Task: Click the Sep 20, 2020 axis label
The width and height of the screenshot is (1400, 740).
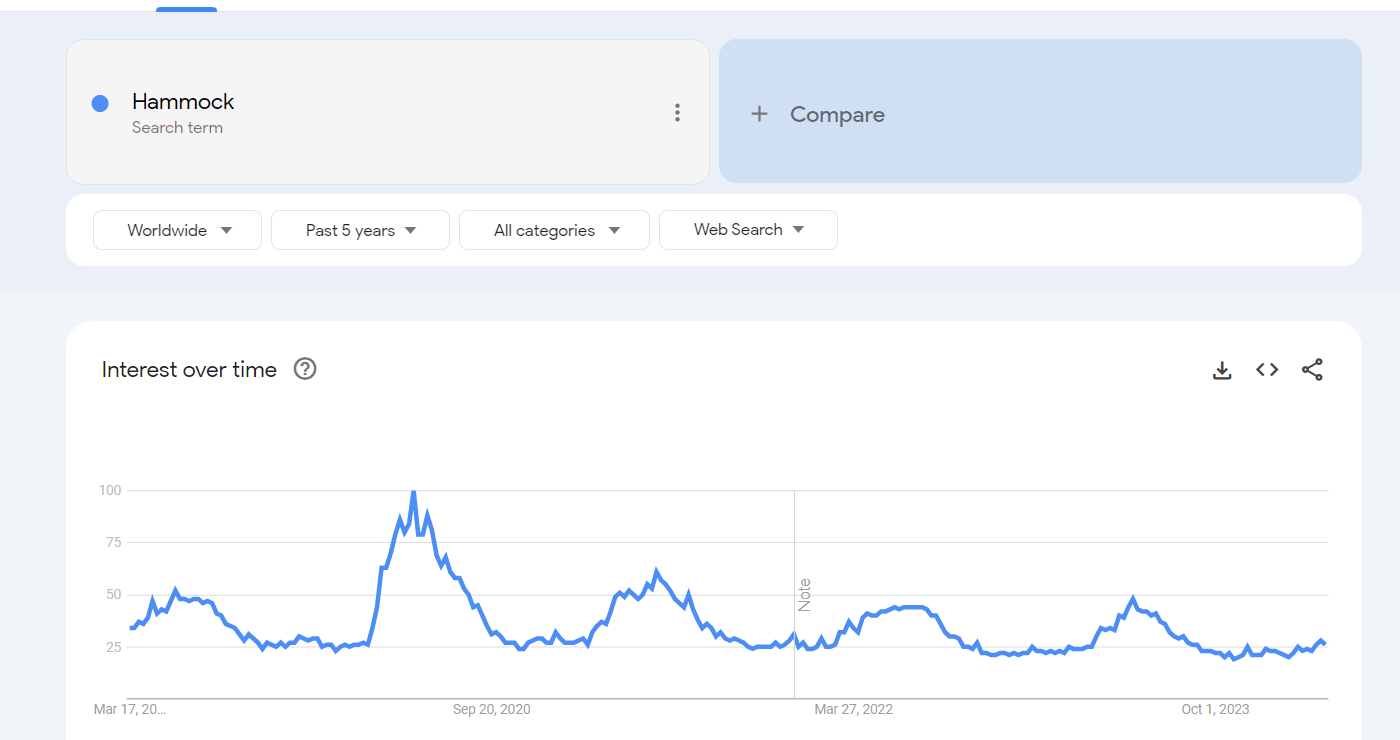Action: [491, 709]
